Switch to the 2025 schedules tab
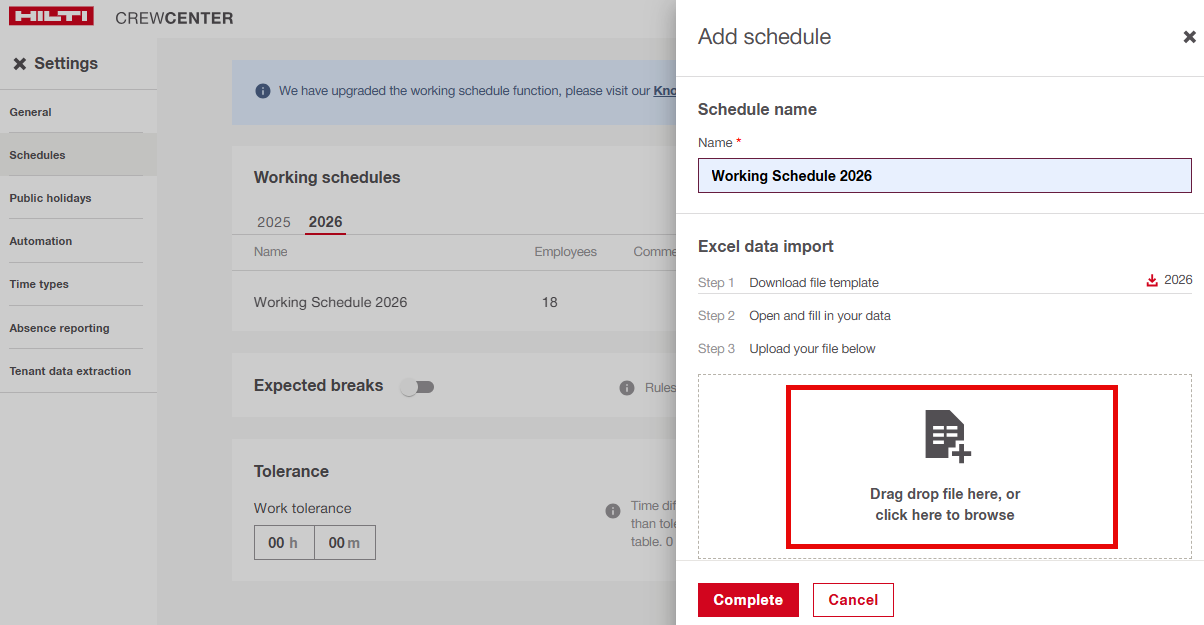This screenshot has height=625, width=1204. coord(273,222)
